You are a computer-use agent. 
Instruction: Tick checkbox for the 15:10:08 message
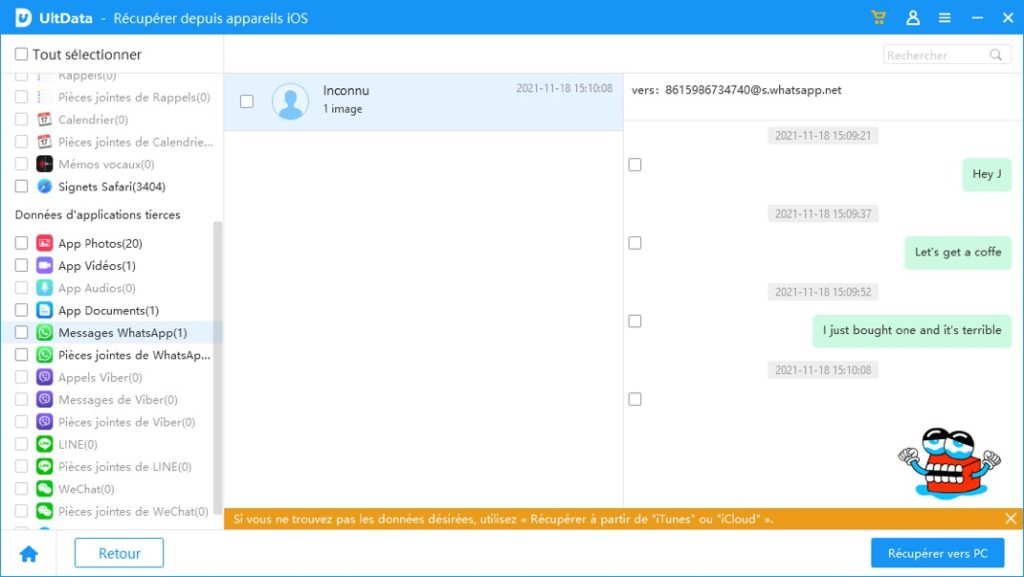click(635, 399)
